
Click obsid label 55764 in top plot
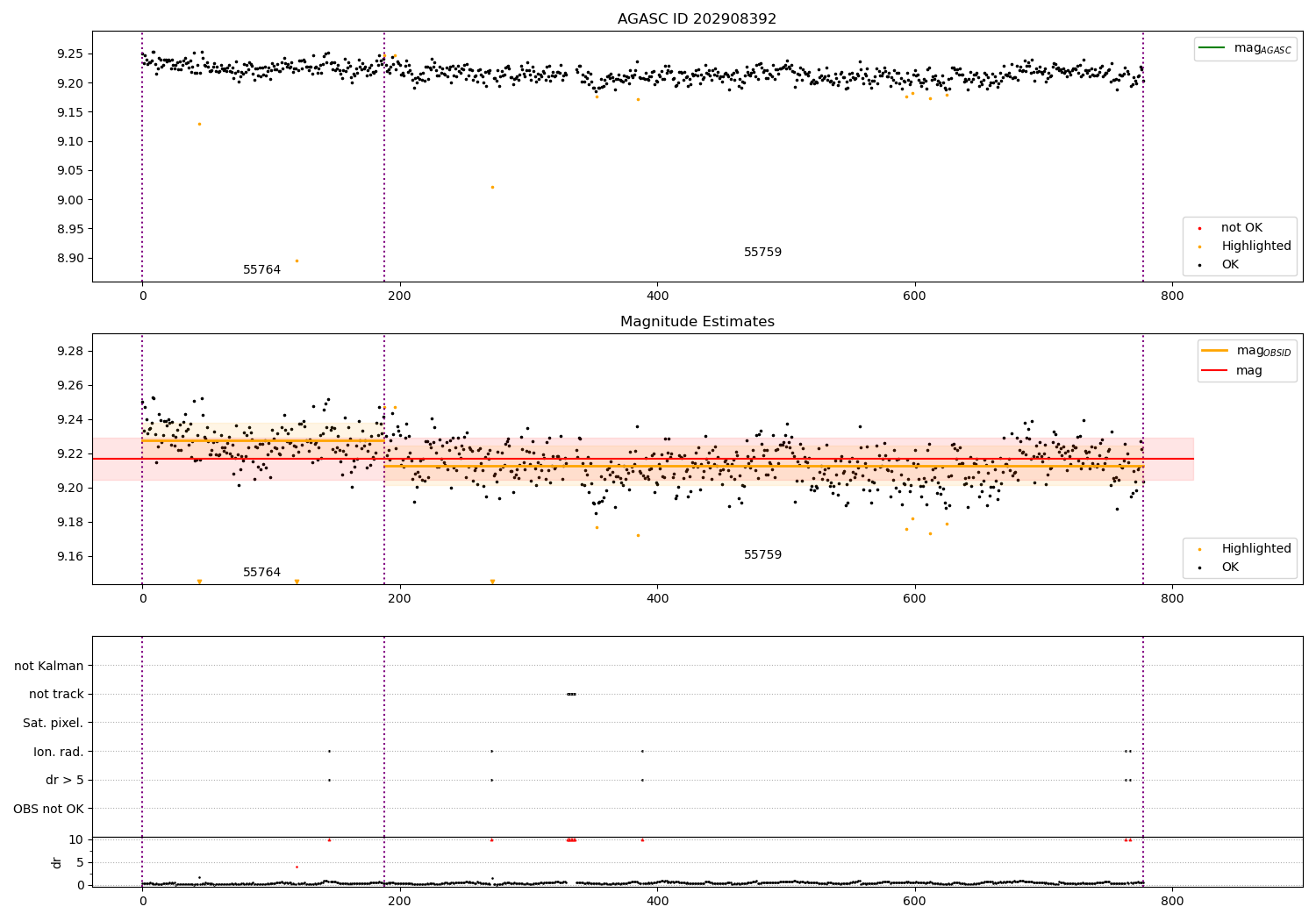pyautogui.click(x=261, y=270)
